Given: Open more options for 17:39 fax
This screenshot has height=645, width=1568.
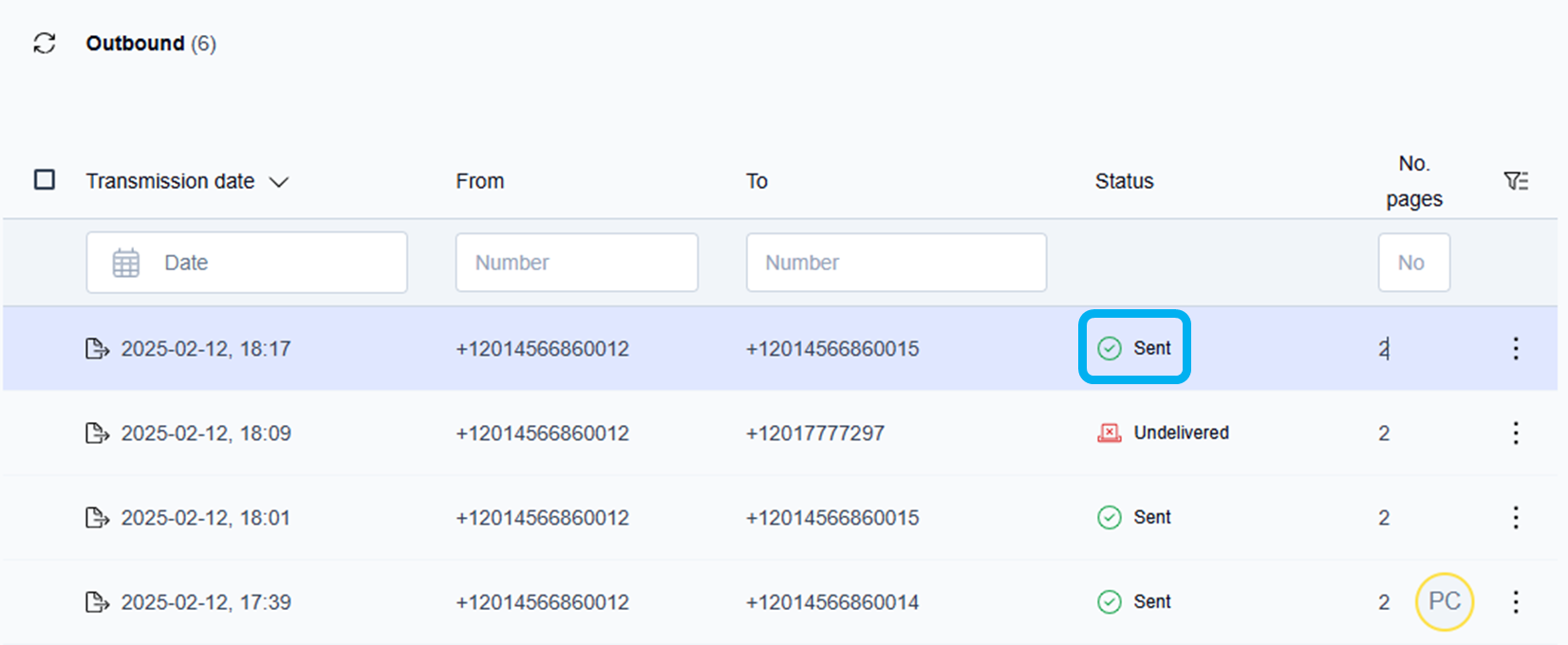Looking at the screenshot, I should (1515, 602).
